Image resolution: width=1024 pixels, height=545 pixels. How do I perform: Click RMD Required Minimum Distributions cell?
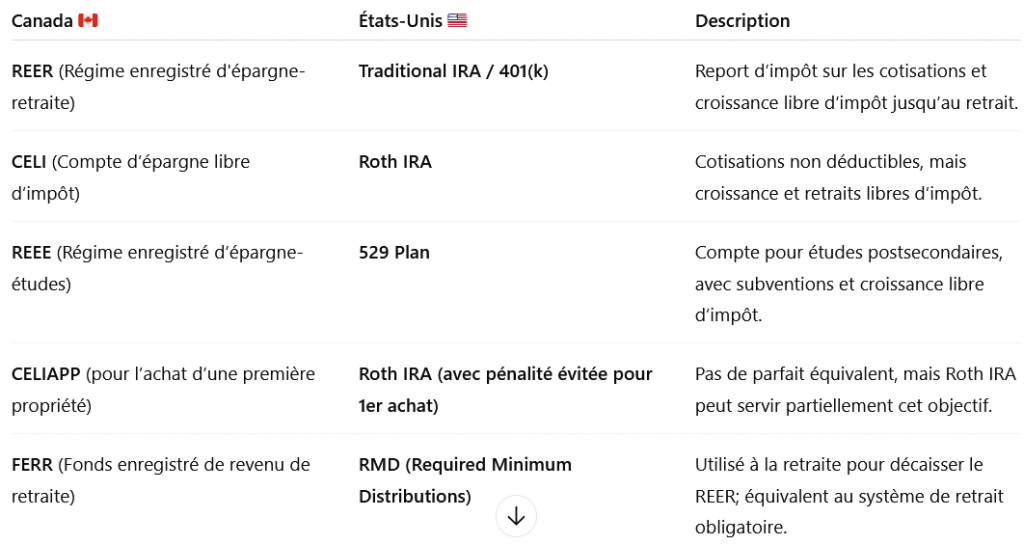465,480
